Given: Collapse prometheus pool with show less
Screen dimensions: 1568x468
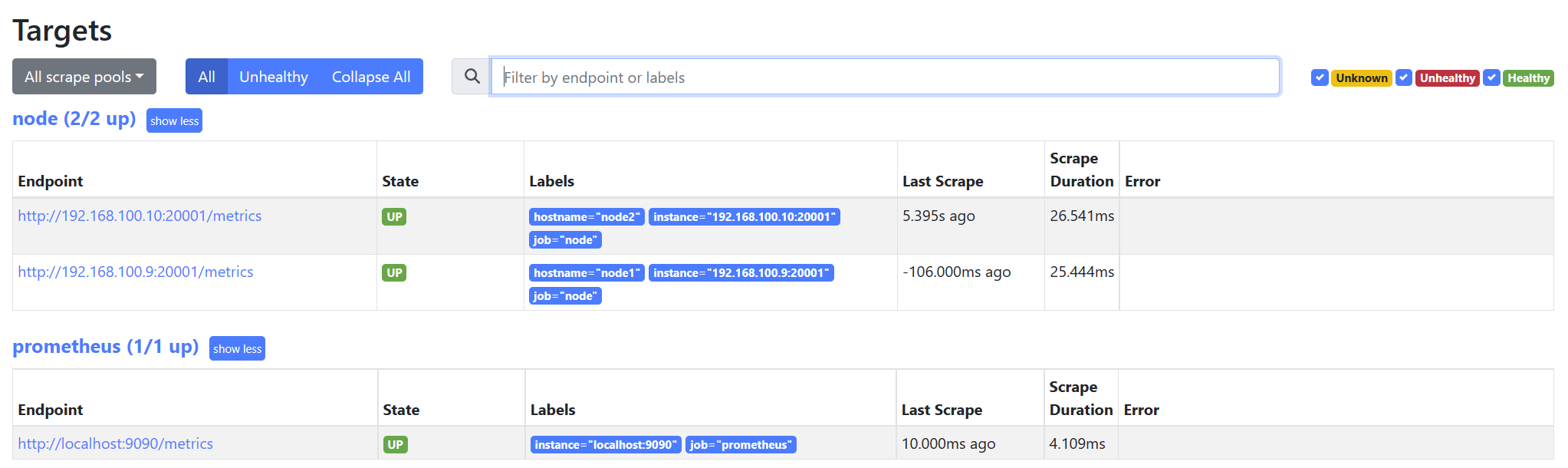Looking at the screenshot, I should tap(237, 349).
